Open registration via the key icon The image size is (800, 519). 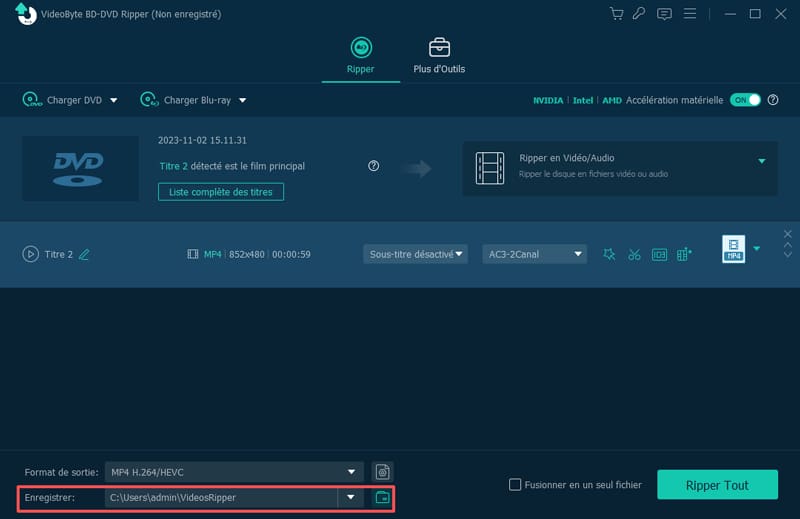(x=639, y=14)
